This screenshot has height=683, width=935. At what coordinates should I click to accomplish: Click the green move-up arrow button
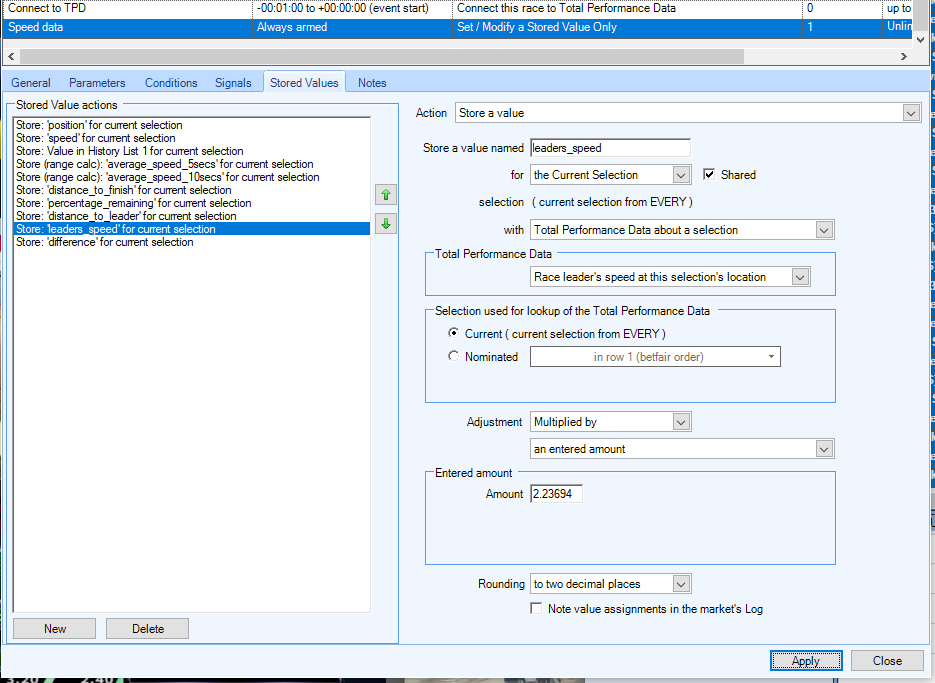[385, 194]
